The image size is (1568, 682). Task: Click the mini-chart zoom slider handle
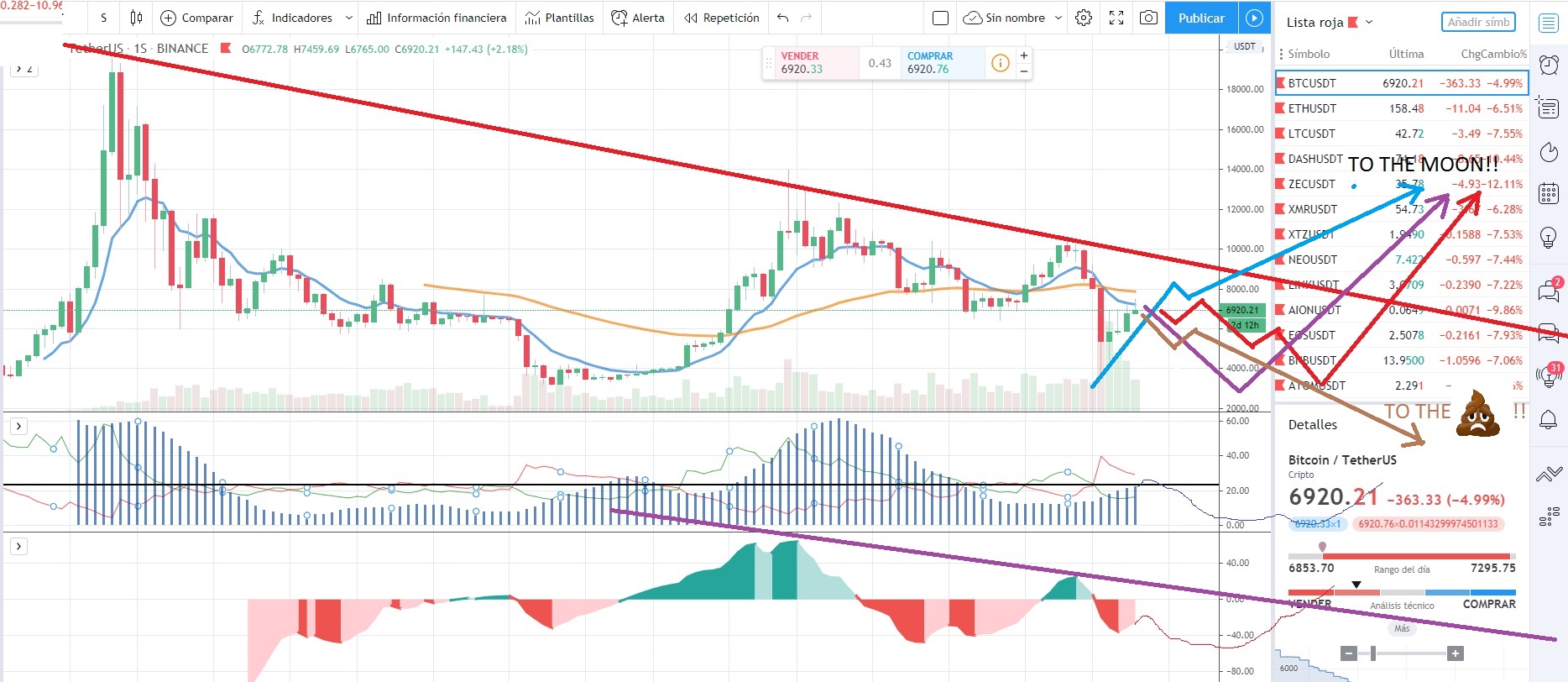click(x=1373, y=653)
